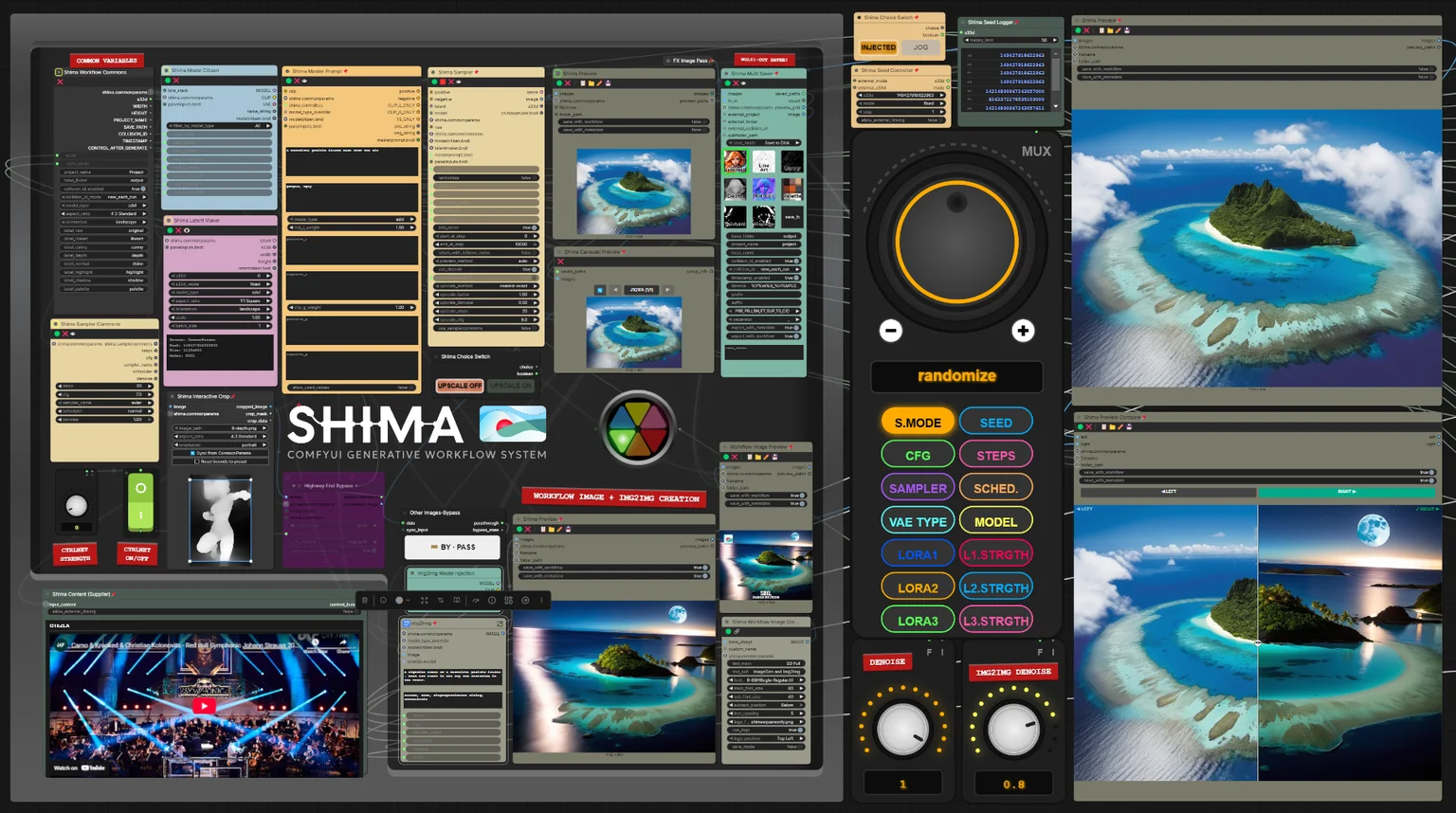The width and height of the screenshot is (1456, 813).
Task: Click the curved-arrow bypass icon in the floating toolbar
Action: point(475,600)
